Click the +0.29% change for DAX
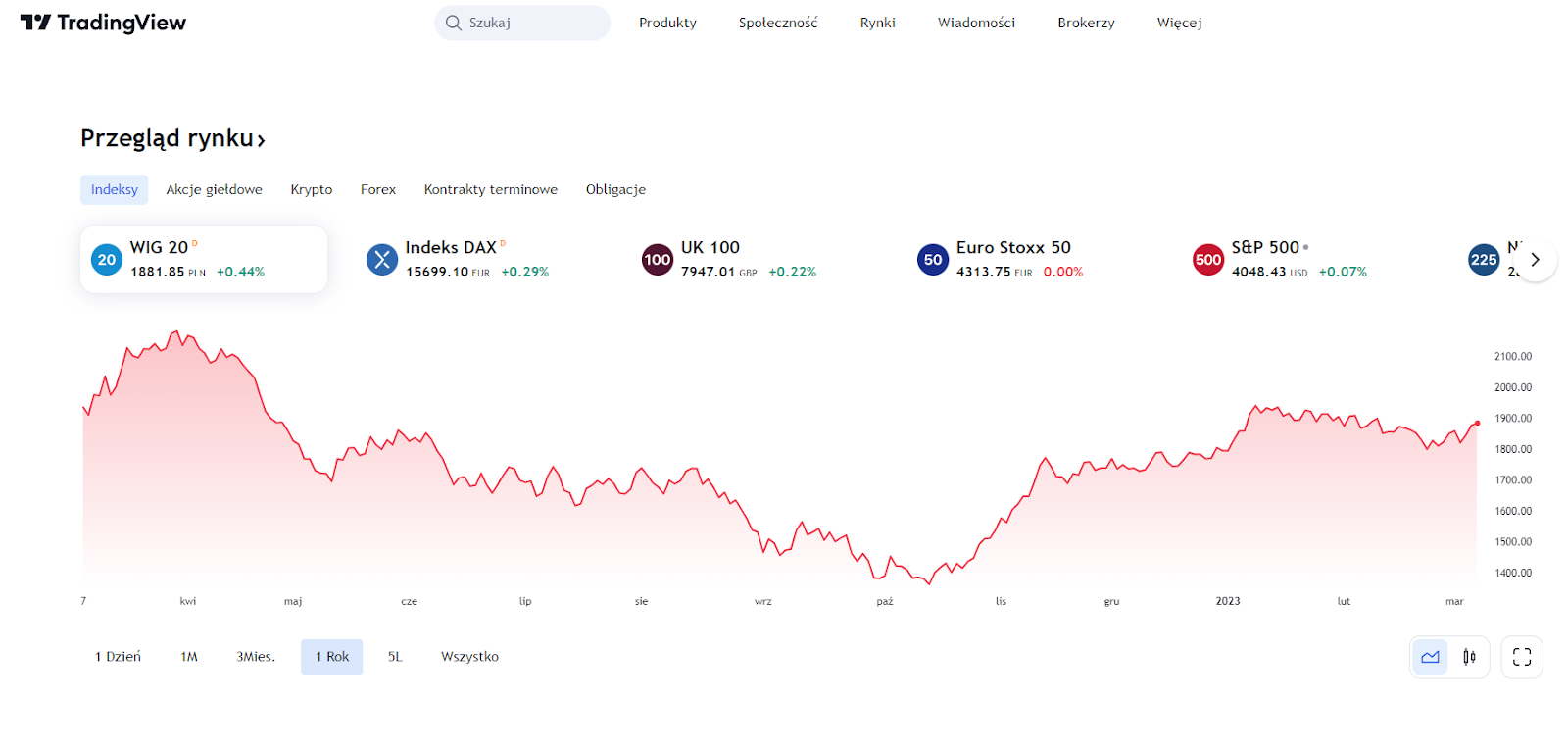Viewport: 1568px width, 754px height. [x=525, y=272]
